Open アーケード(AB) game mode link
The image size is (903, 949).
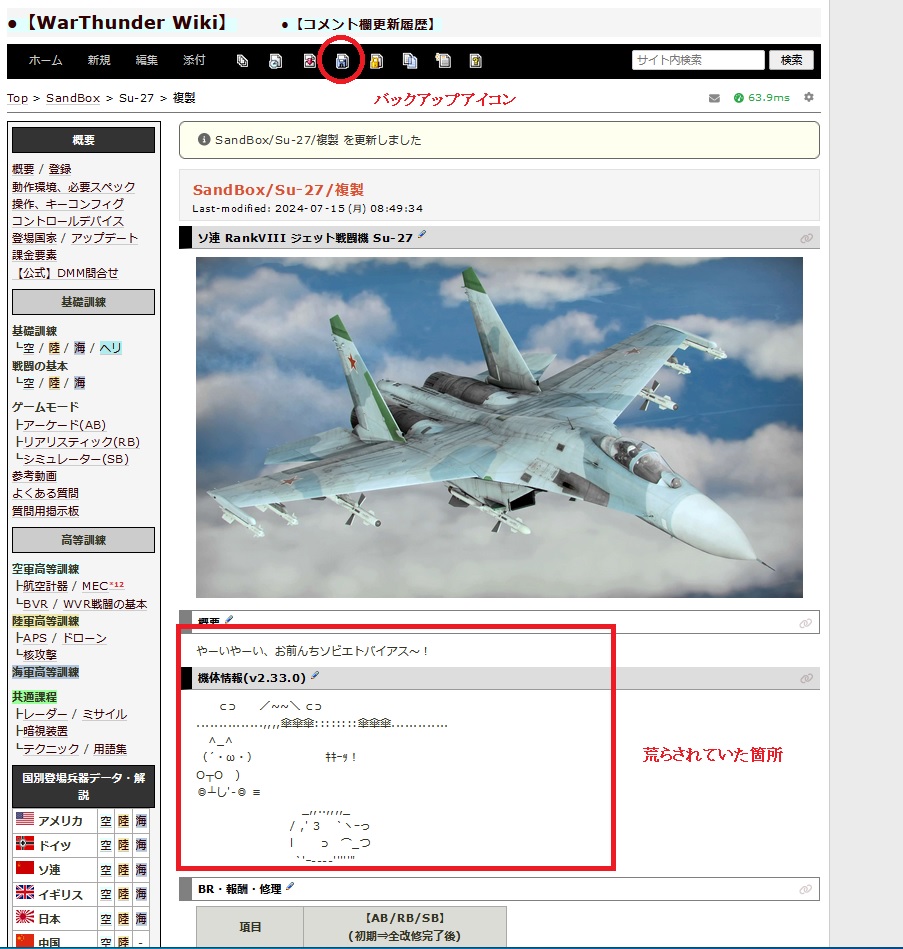64,425
